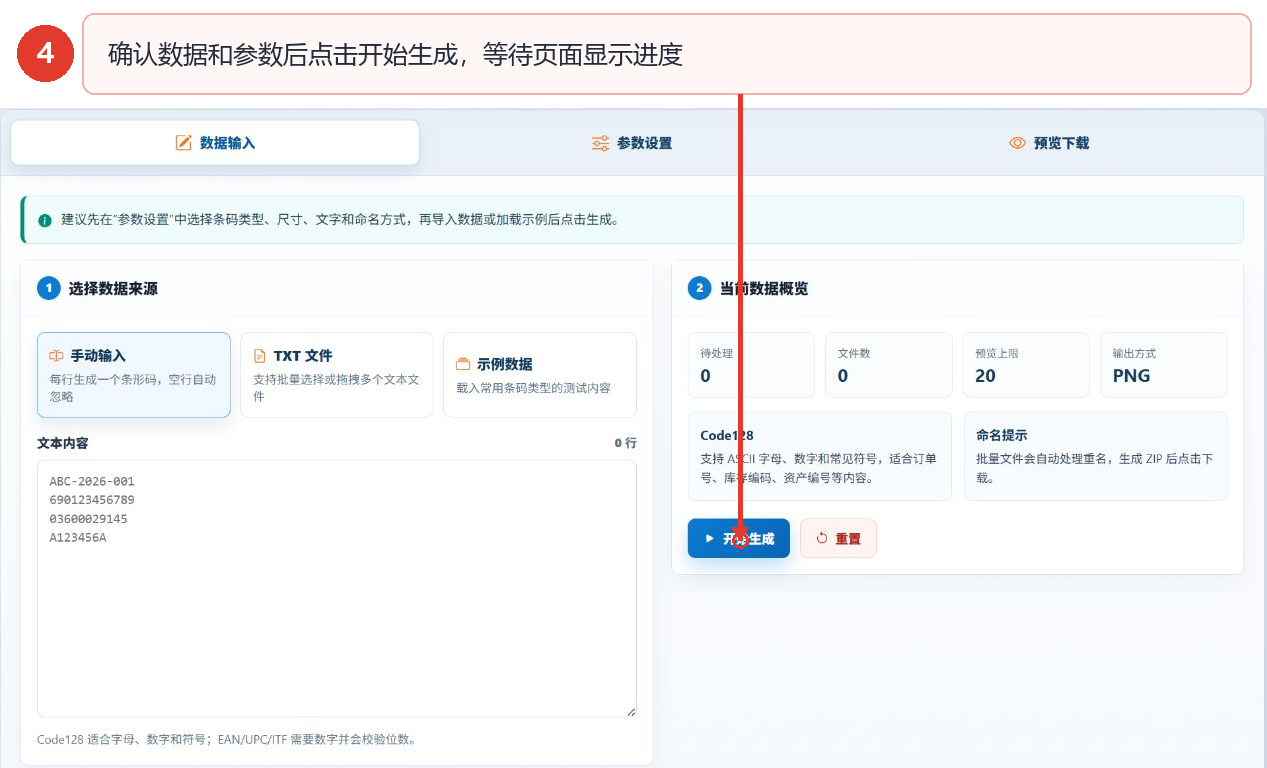Click the 当前数据概览 section heading
This screenshot has width=1267, height=768.
[x=764, y=289]
